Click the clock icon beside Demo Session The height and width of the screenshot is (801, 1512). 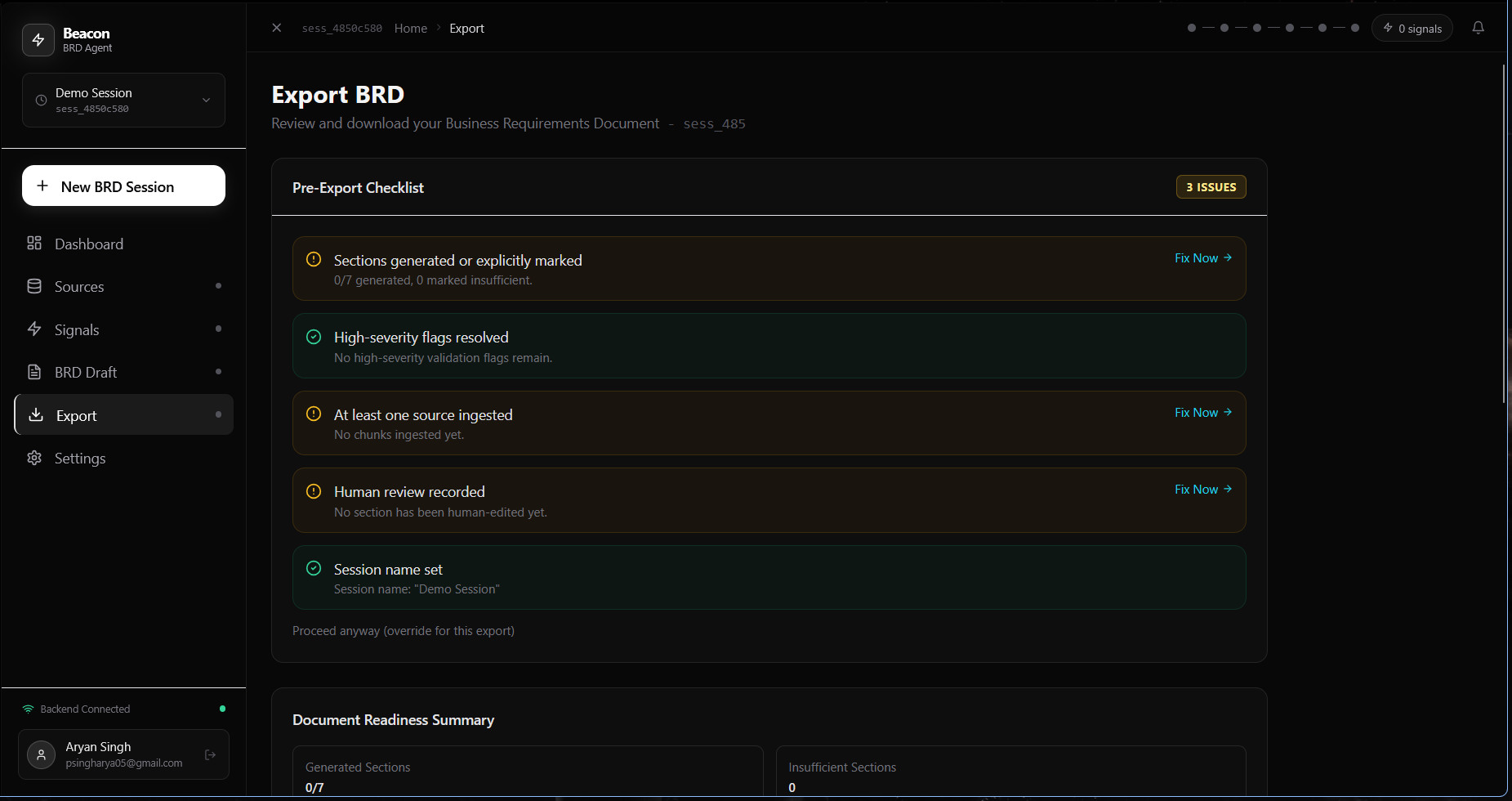point(41,100)
